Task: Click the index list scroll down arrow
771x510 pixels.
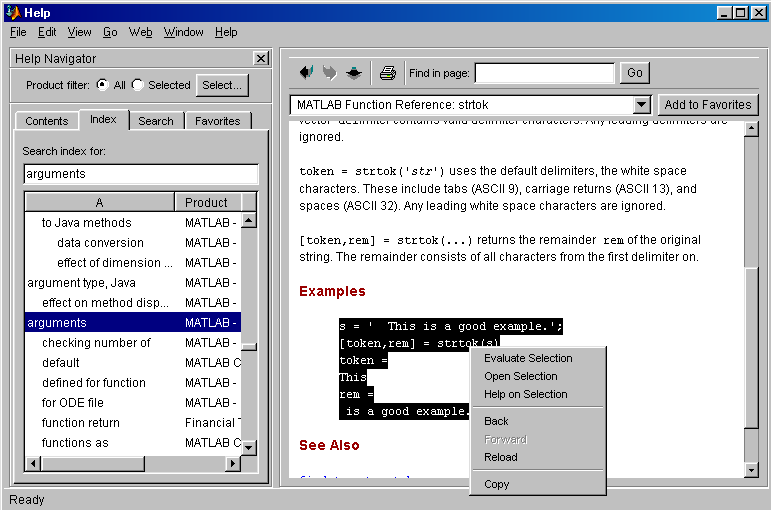Action: pyautogui.click(x=249, y=448)
